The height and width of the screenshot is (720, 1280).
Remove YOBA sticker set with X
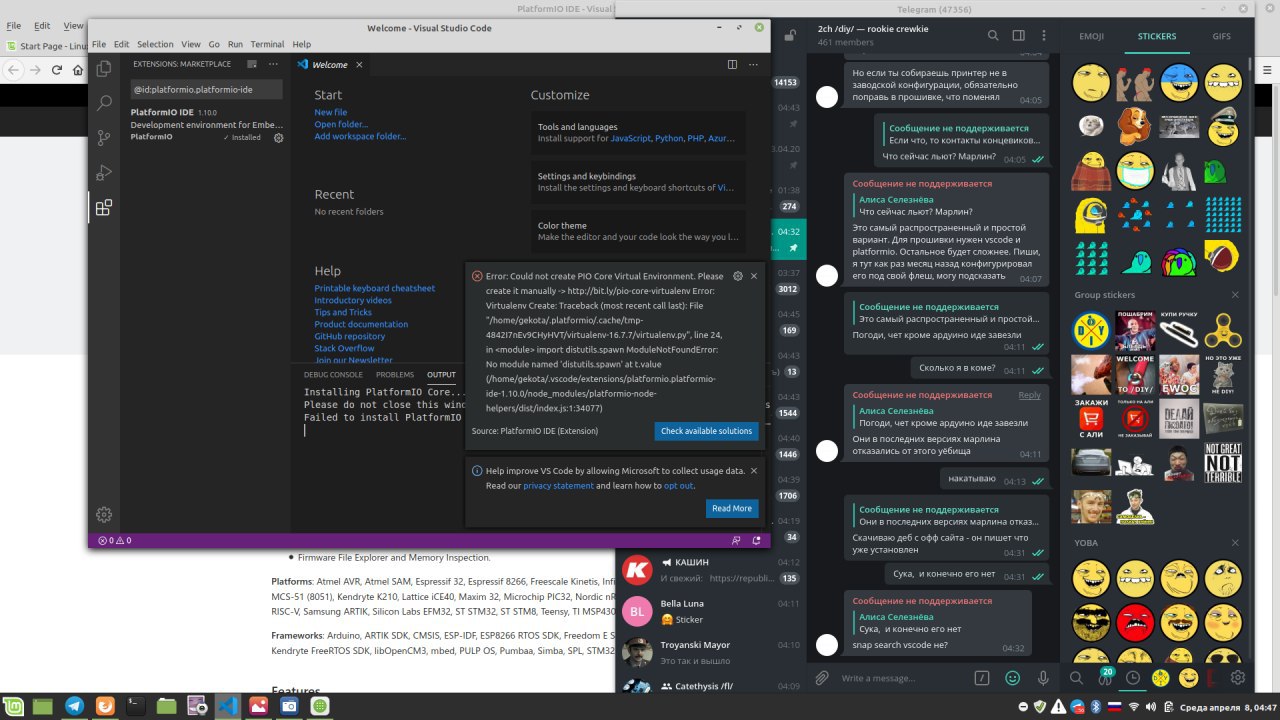point(1235,543)
